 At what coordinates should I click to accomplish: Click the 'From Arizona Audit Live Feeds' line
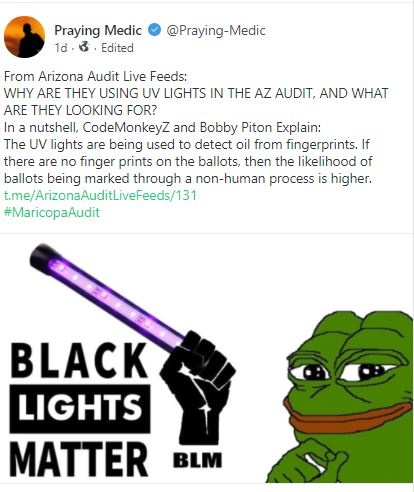pos(95,76)
